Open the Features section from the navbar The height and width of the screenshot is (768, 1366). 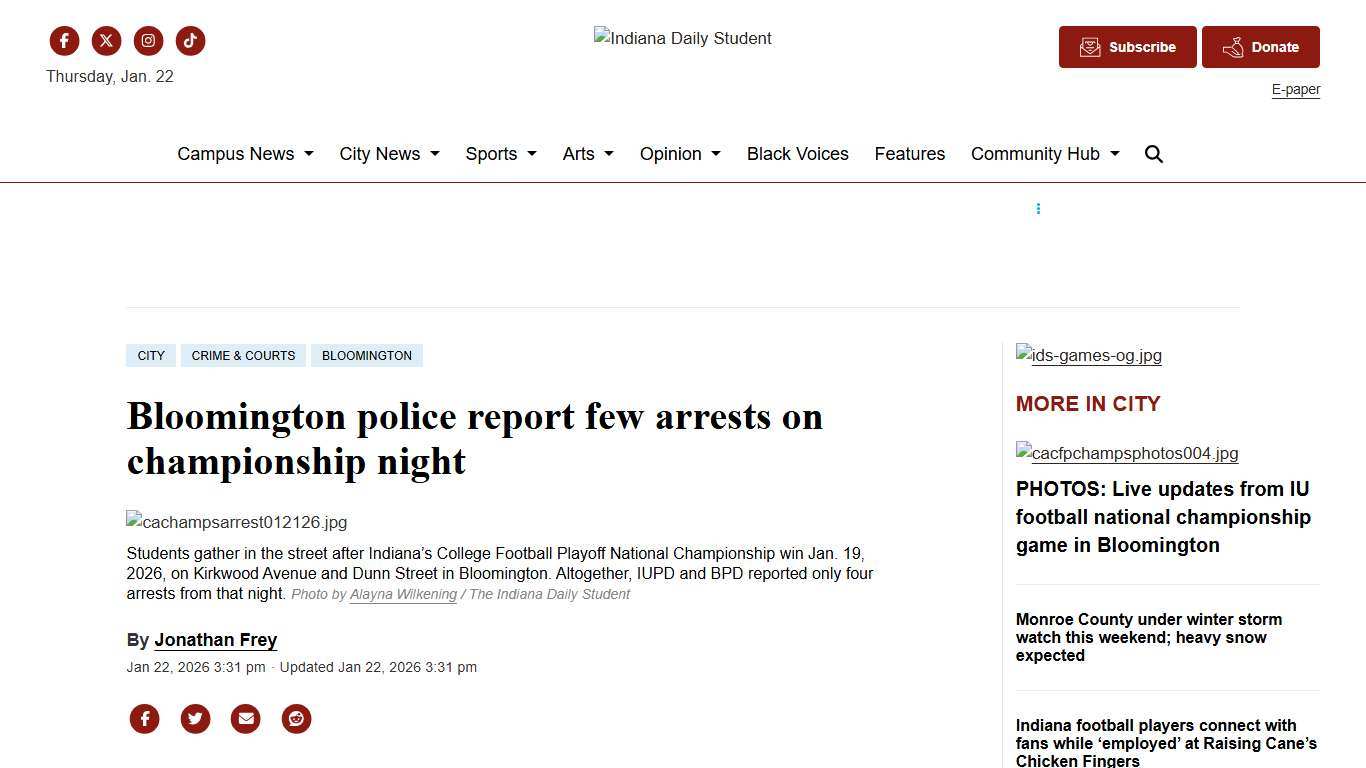click(909, 154)
